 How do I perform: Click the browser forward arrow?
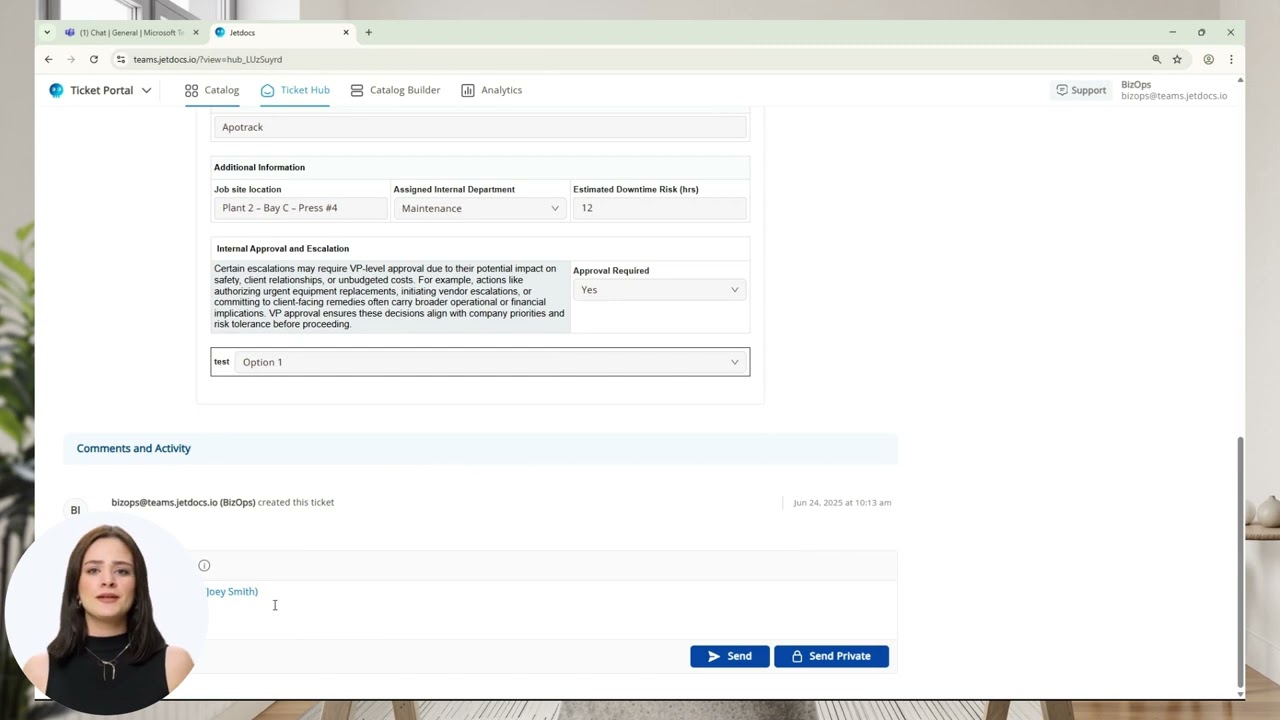(x=71, y=59)
